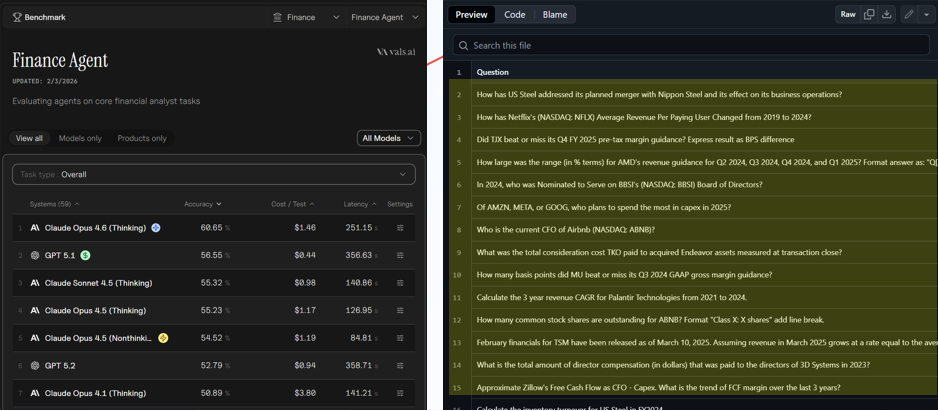Open settings icon for Claude Opus 4.6 row

point(400,228)
